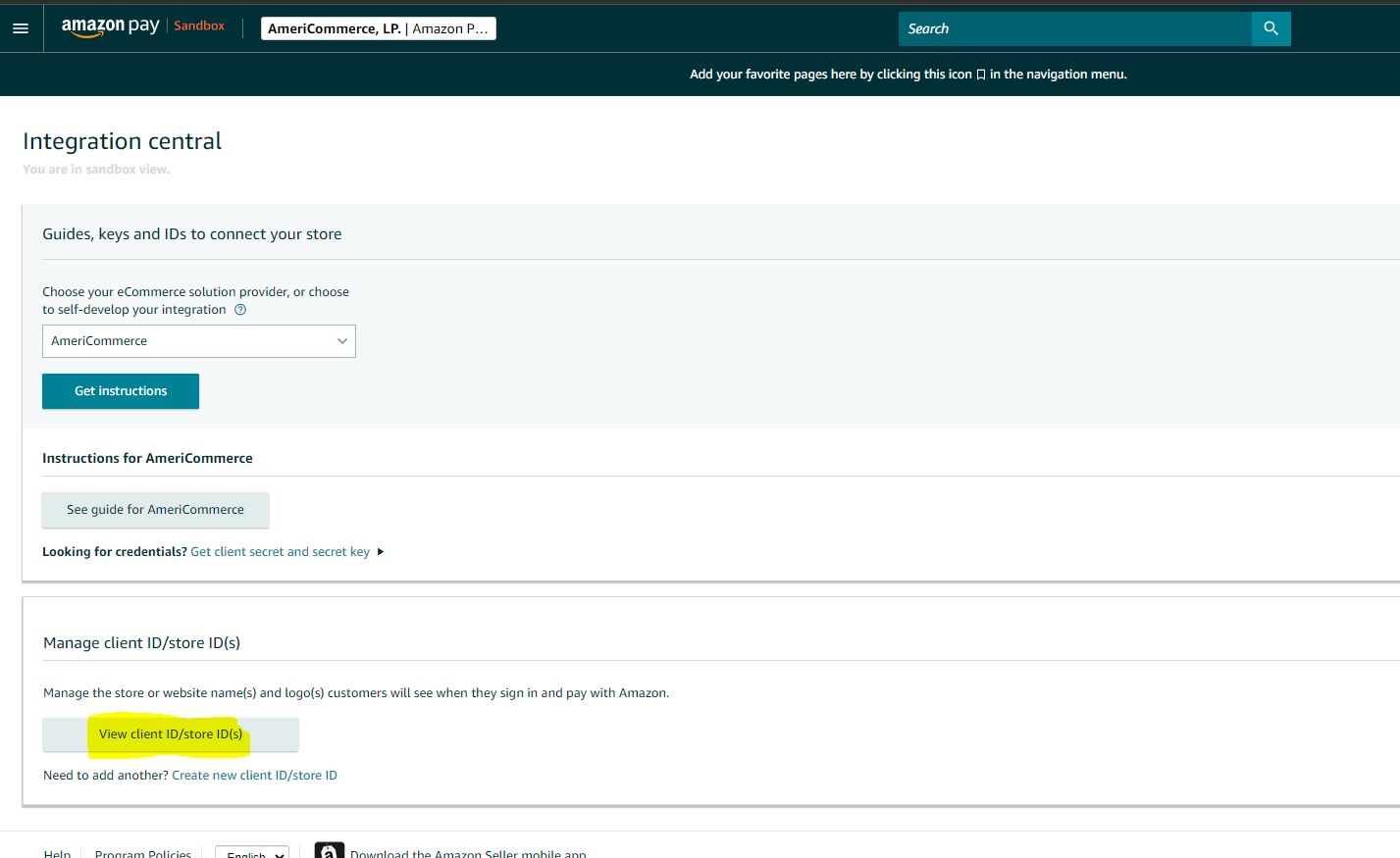Click Guides, keys and IDs section heading
Screen dimensions: 1400x858
(192, 234)
